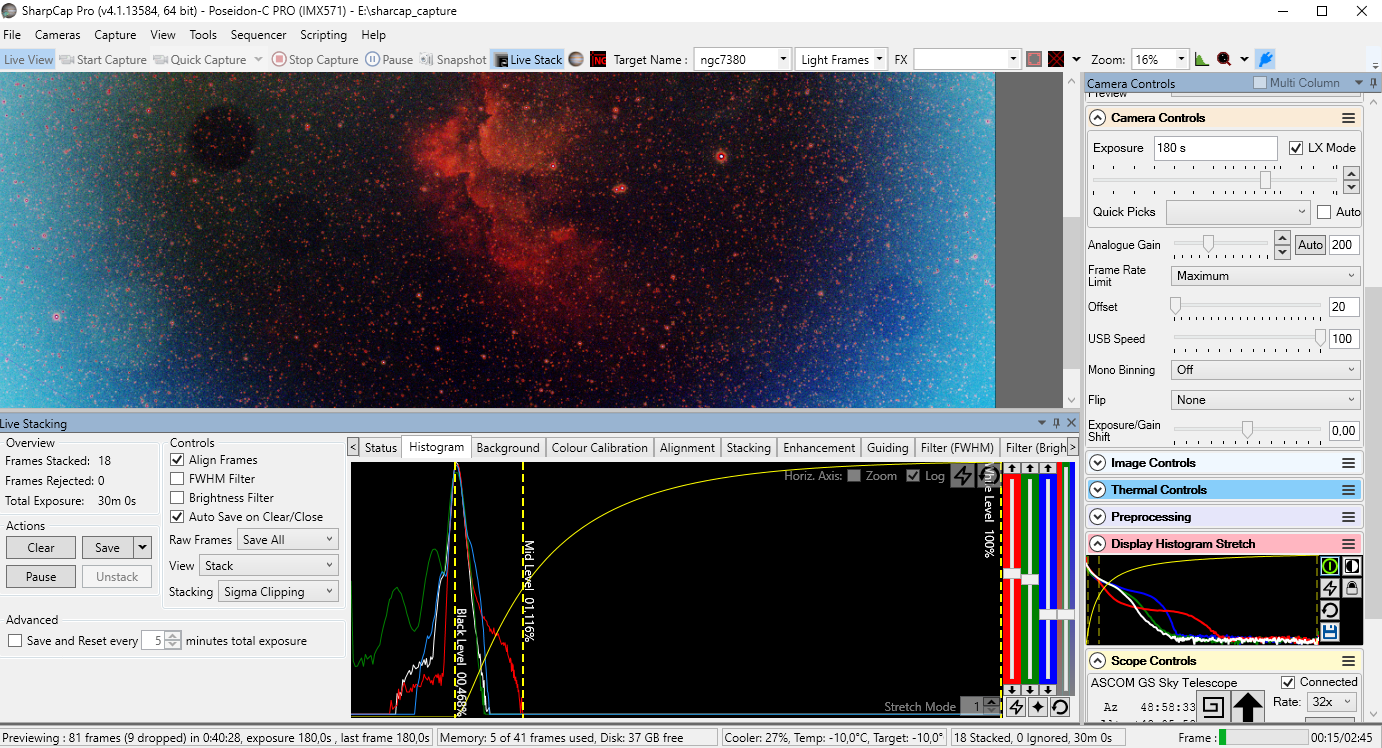The image size is (1382, 748).
Task: Expand the Thermal Controls section
Action: [x=1098, y=490]
